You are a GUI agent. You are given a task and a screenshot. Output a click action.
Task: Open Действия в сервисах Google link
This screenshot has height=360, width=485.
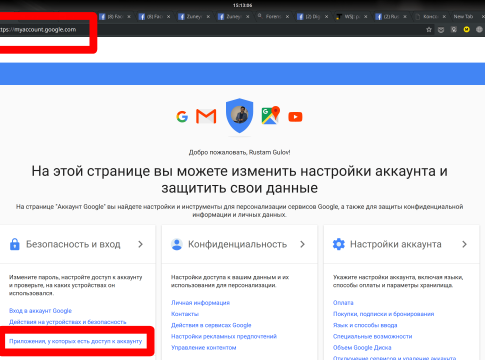click(211, 325)
